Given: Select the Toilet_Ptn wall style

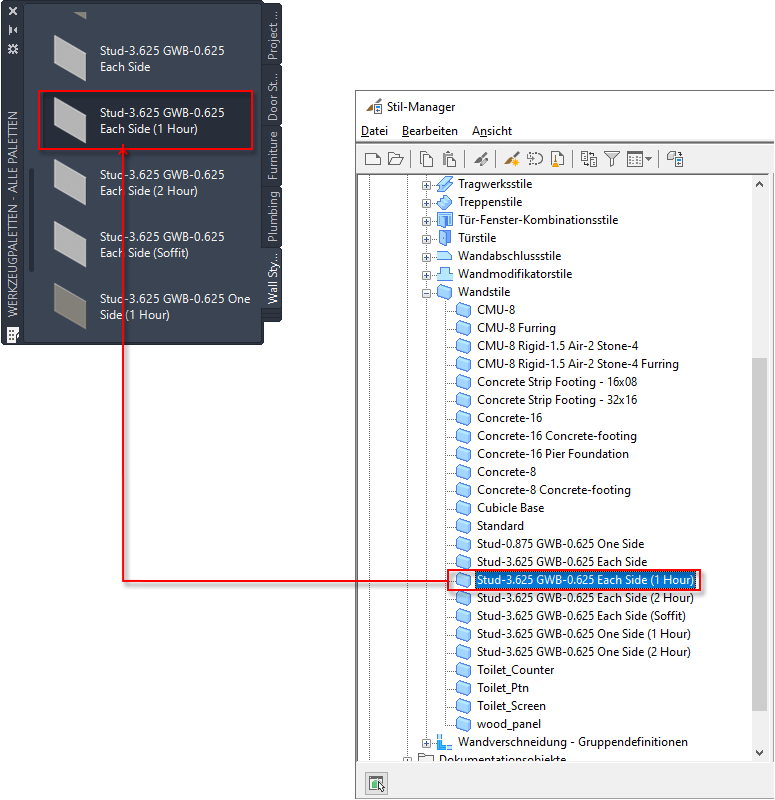Looking at the screenshot, I should click(x=503, y=688).
